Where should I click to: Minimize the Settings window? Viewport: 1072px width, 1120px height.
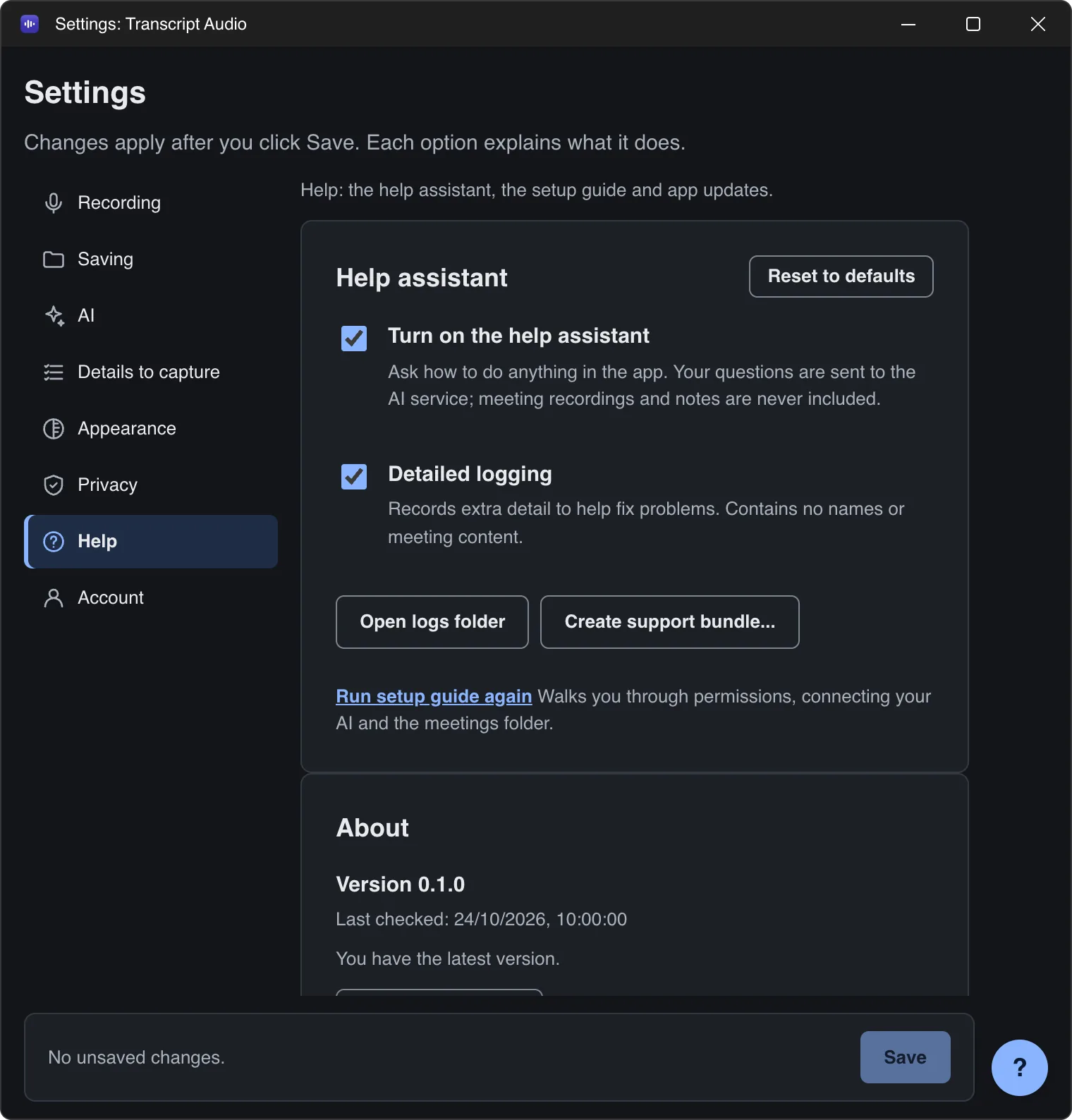tap(908, 24)
